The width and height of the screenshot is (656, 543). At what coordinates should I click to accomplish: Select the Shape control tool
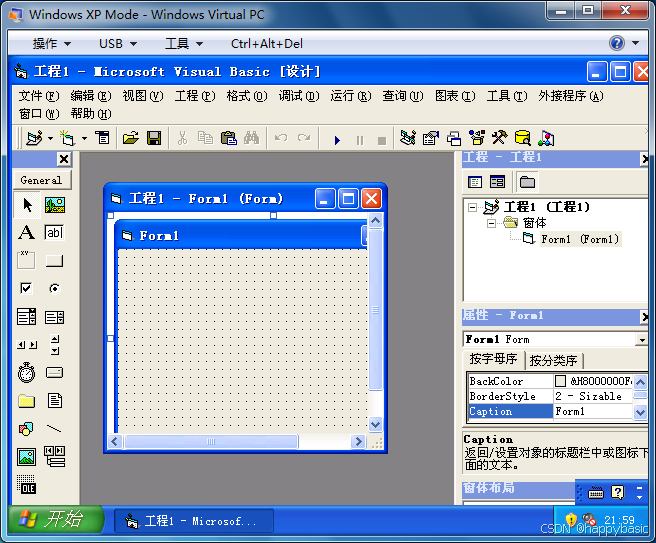coord(26,429)
